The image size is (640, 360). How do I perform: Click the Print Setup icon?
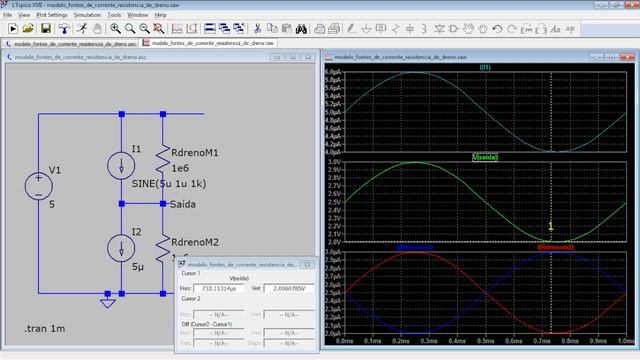320,29
